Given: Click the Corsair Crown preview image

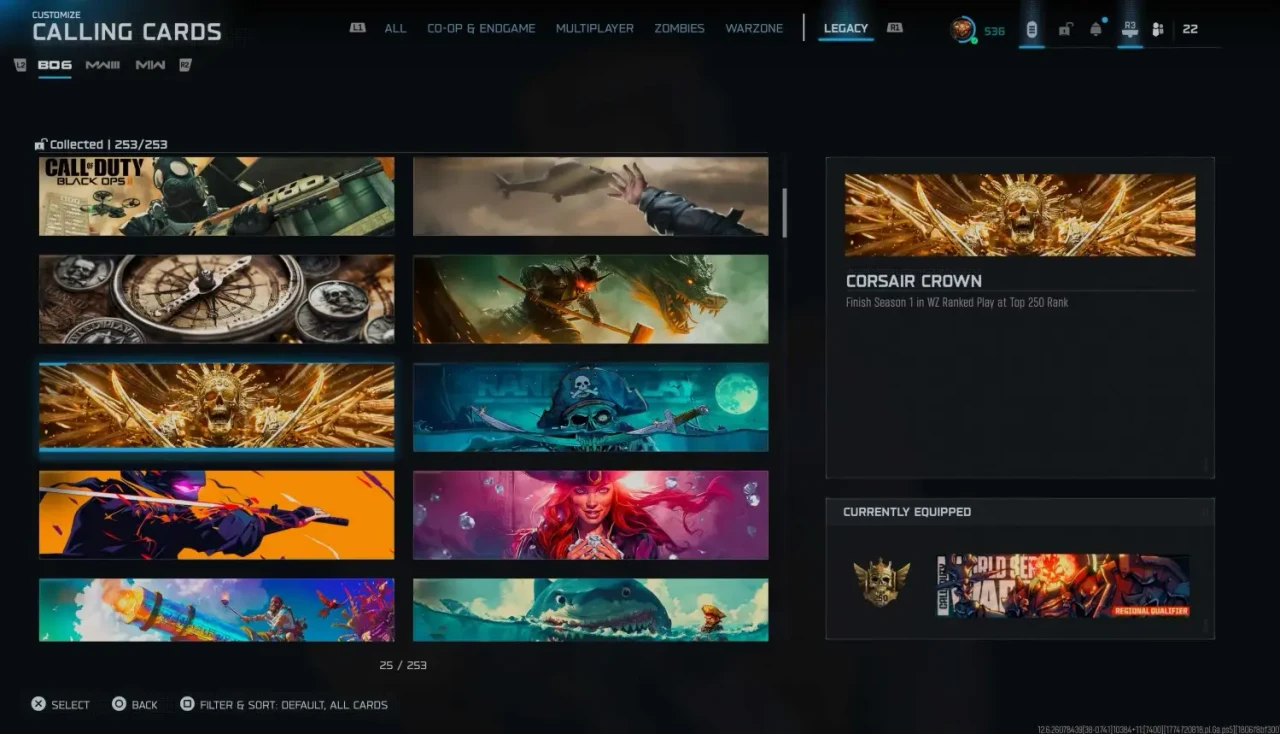Looking at the screenshot, I should coord(1020,215).
